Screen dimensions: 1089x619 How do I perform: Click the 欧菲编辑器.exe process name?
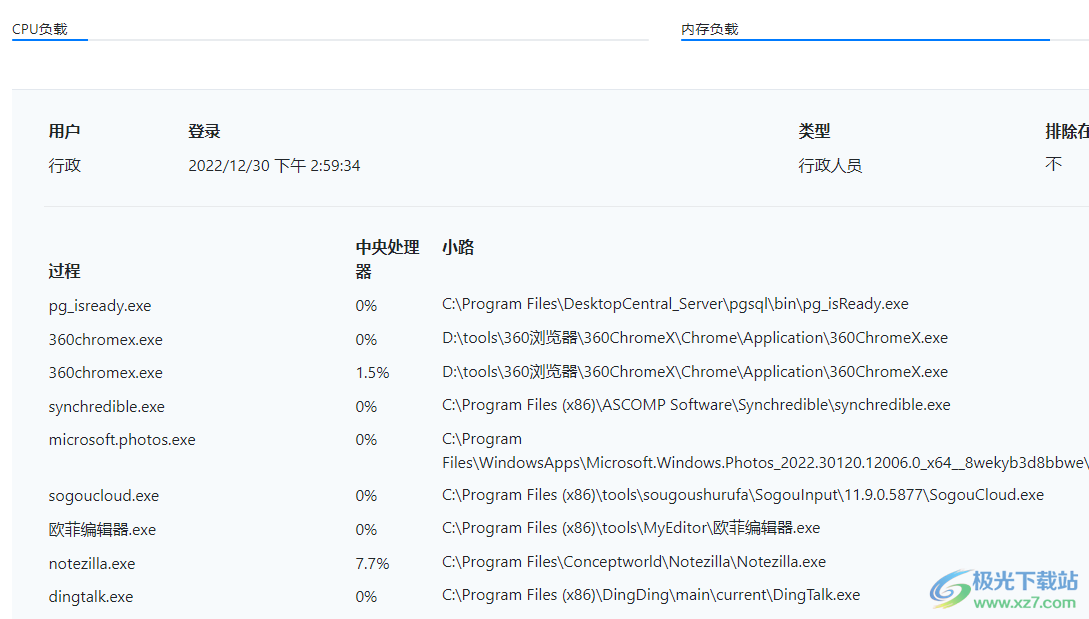(103, 529)
